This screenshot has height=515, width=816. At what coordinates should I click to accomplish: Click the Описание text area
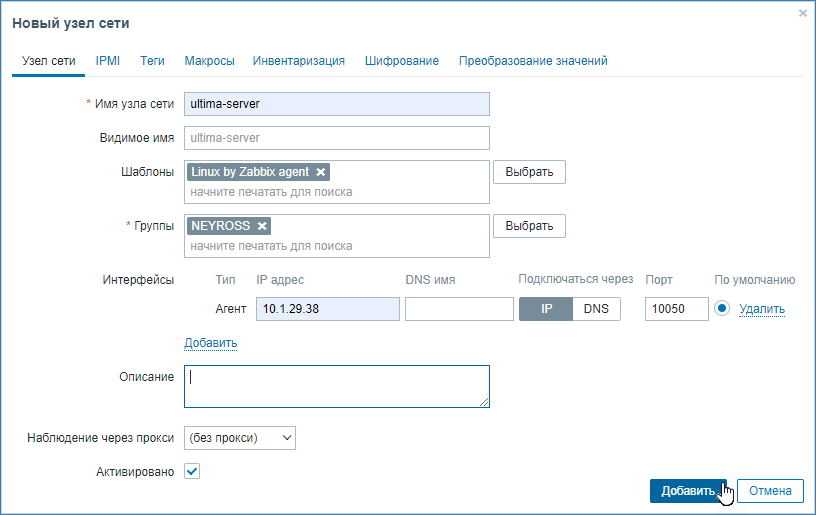coord(336,386)
